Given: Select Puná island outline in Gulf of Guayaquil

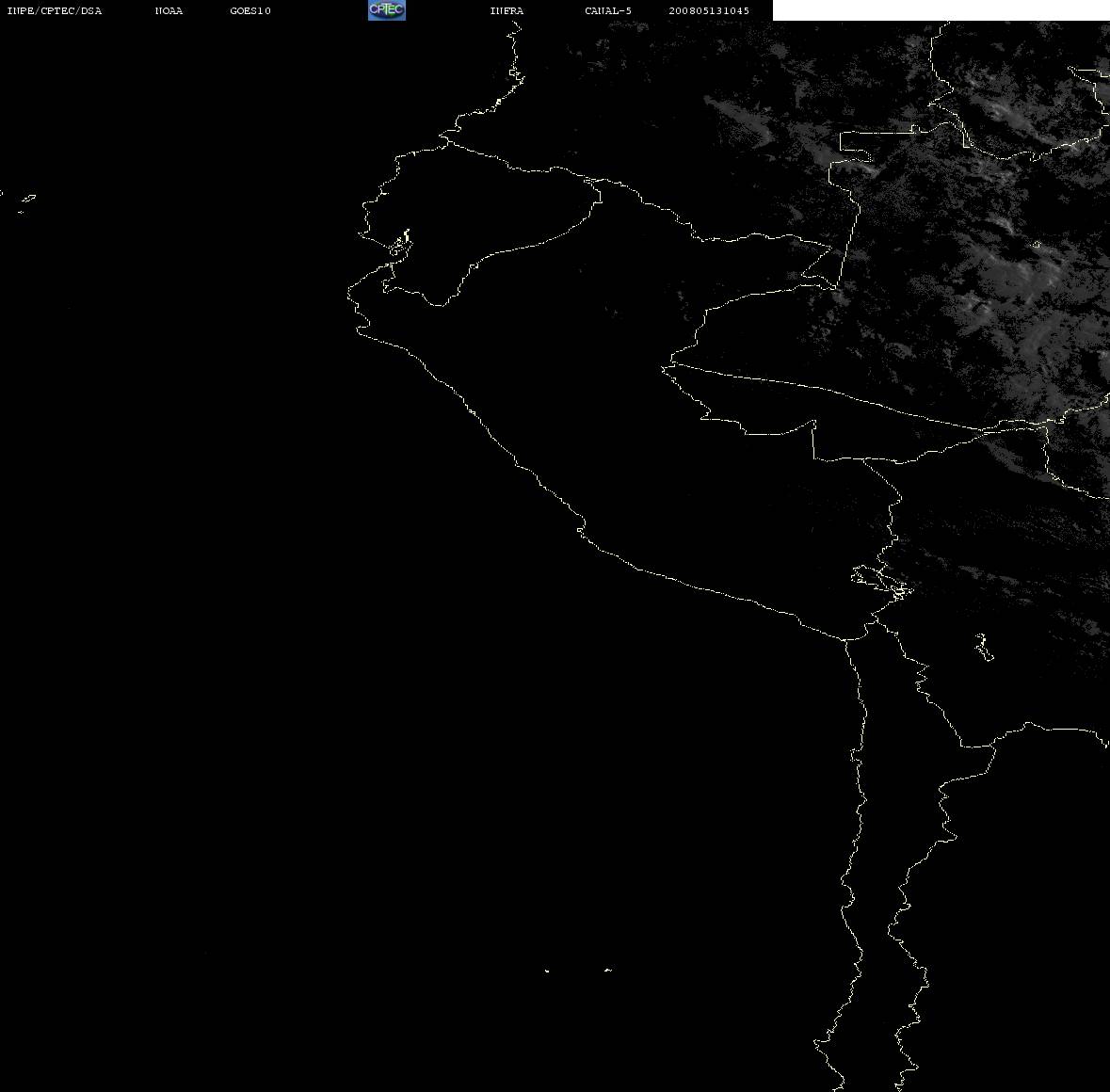Looking at the screenshot, I should pyautogui.click(x=399, y=246).
